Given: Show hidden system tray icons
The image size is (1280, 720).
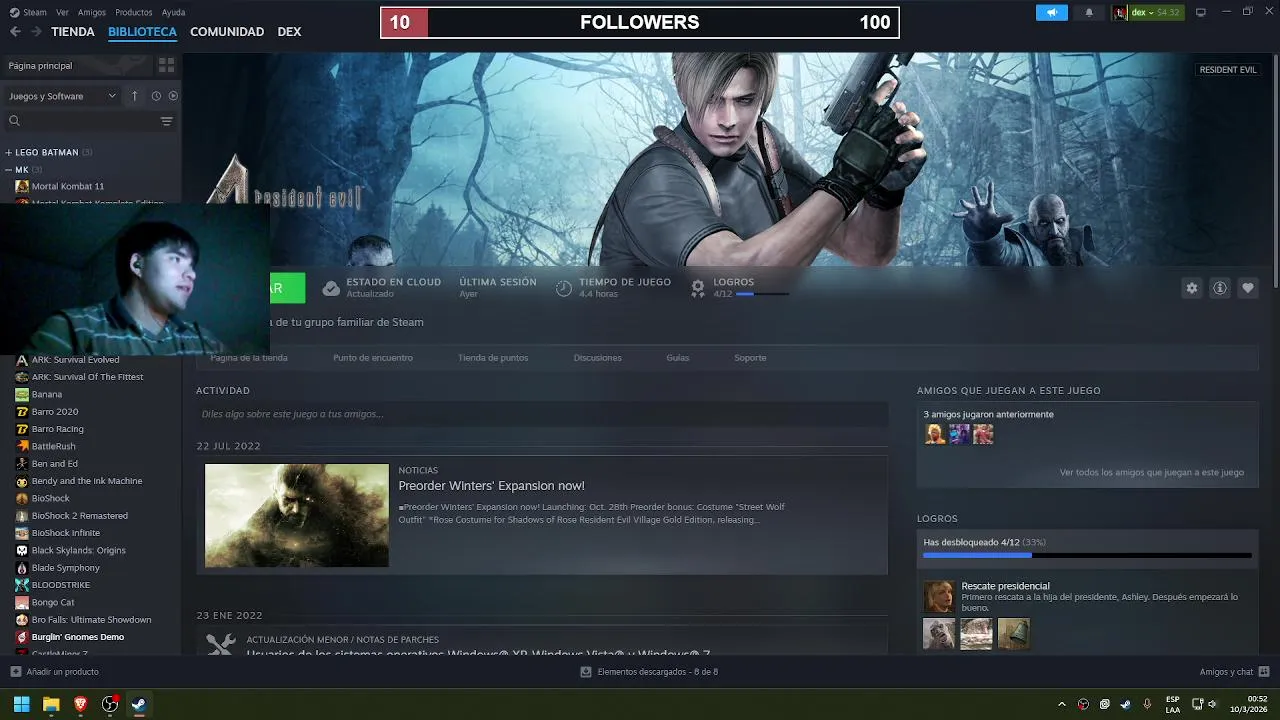Looking at the screenshot, I should [1062, 704].
